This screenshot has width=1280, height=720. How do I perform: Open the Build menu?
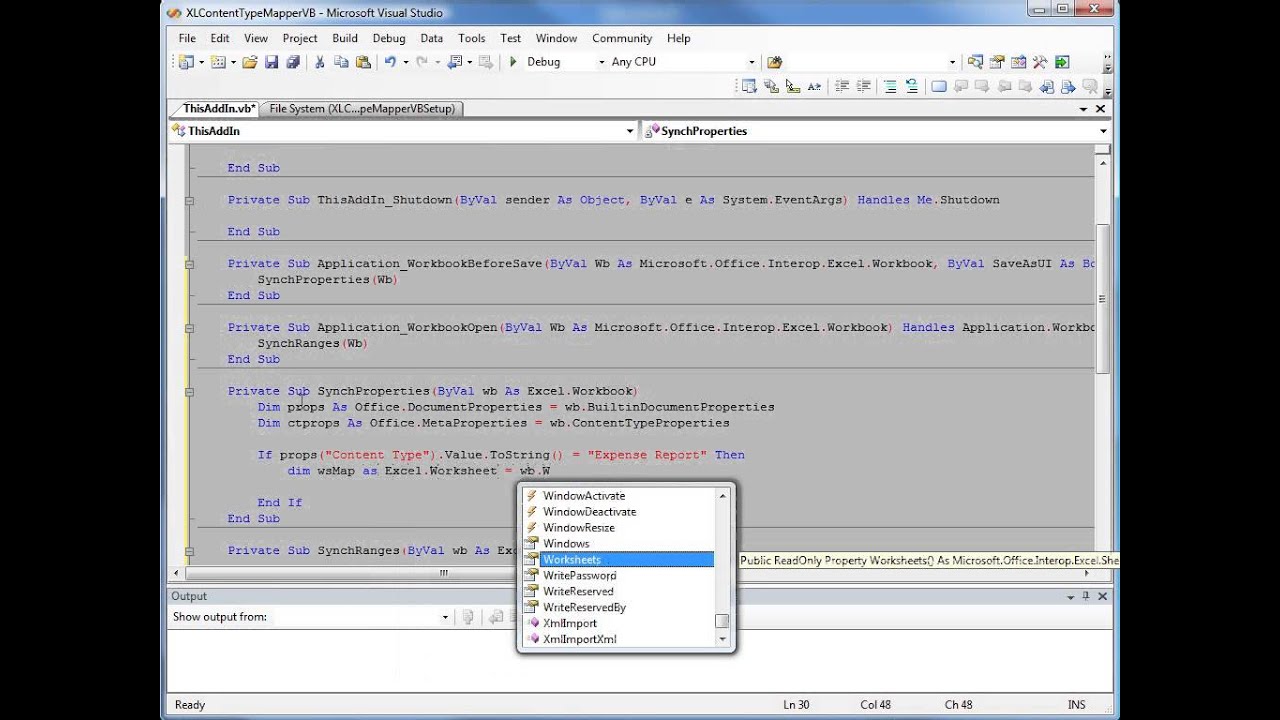tap(345, 38)
